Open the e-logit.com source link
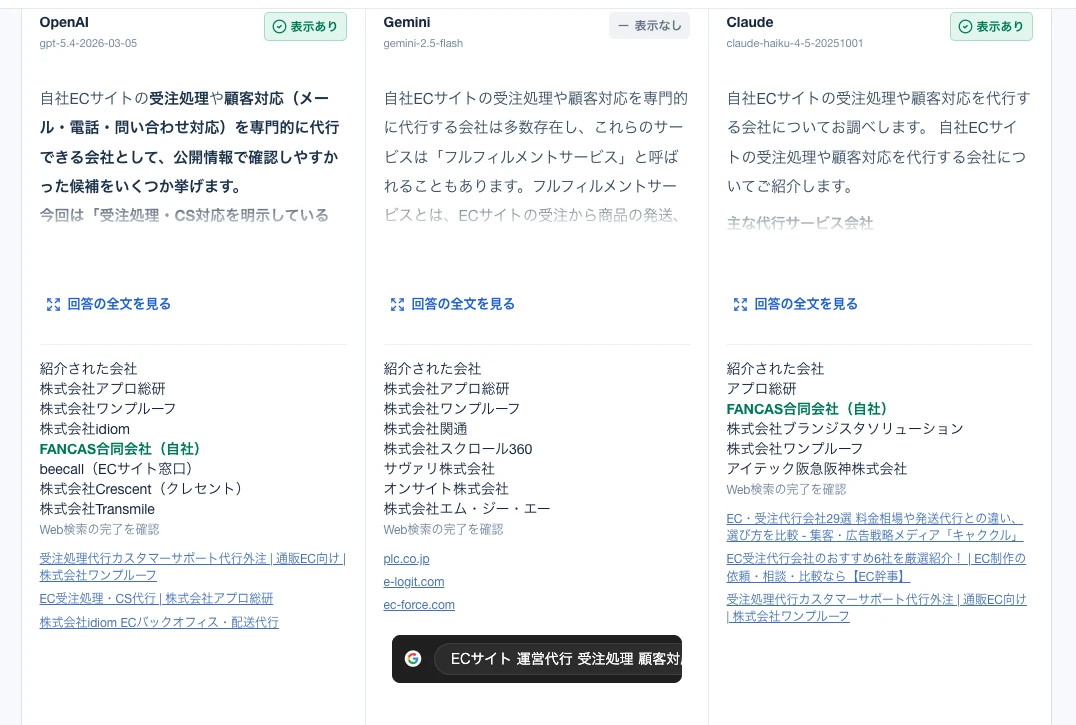This screenshot has width=1076, height=725. click(x=414, y=582)
